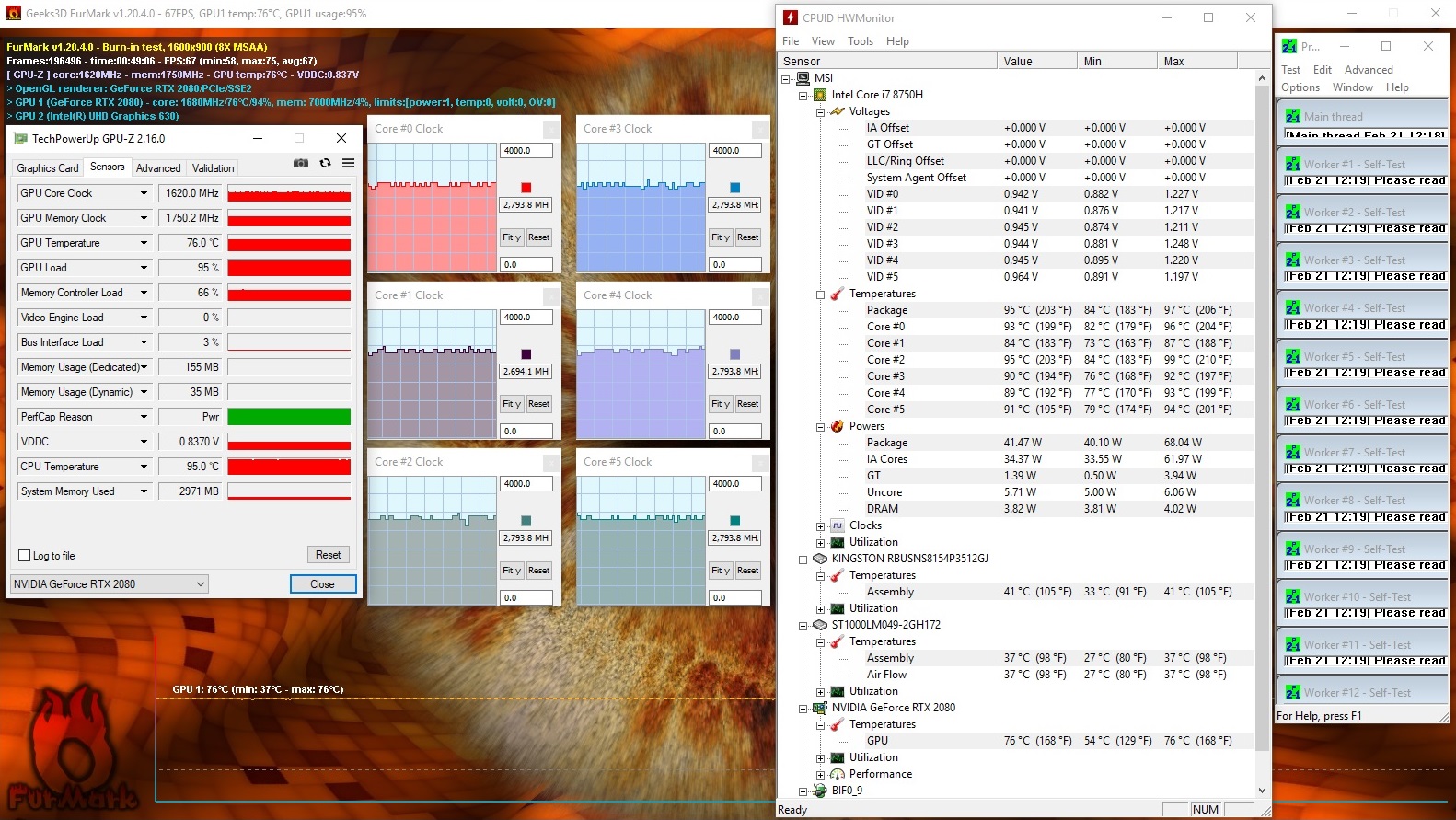Viewport: 1456px width, 820px height.
Task: Open the Advanced menu in Prime95
Action: [x=1369, y=70]
